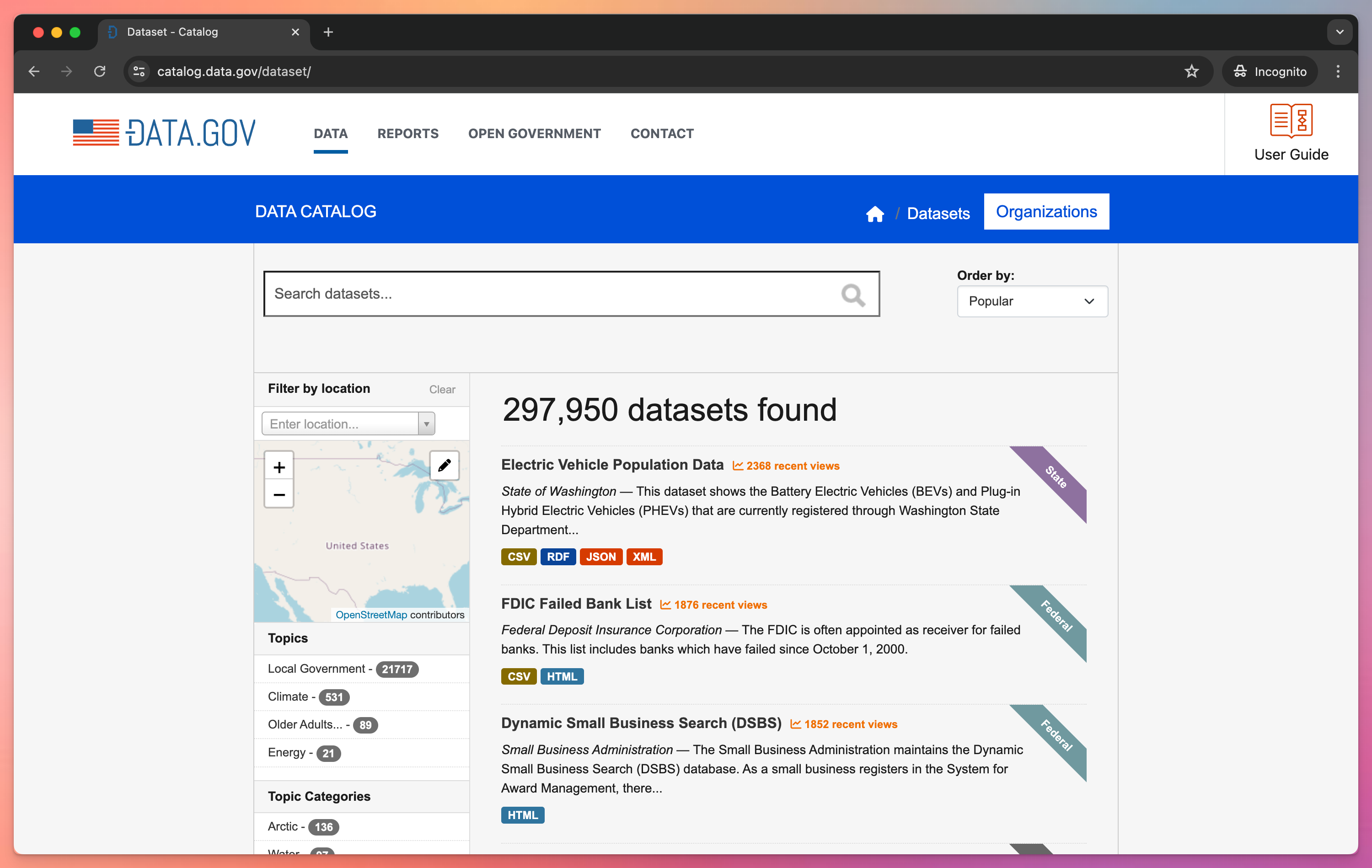Click the browser forward arrow
The width and height of the screenshot is (1372, 868).
(x=67, y=71)
